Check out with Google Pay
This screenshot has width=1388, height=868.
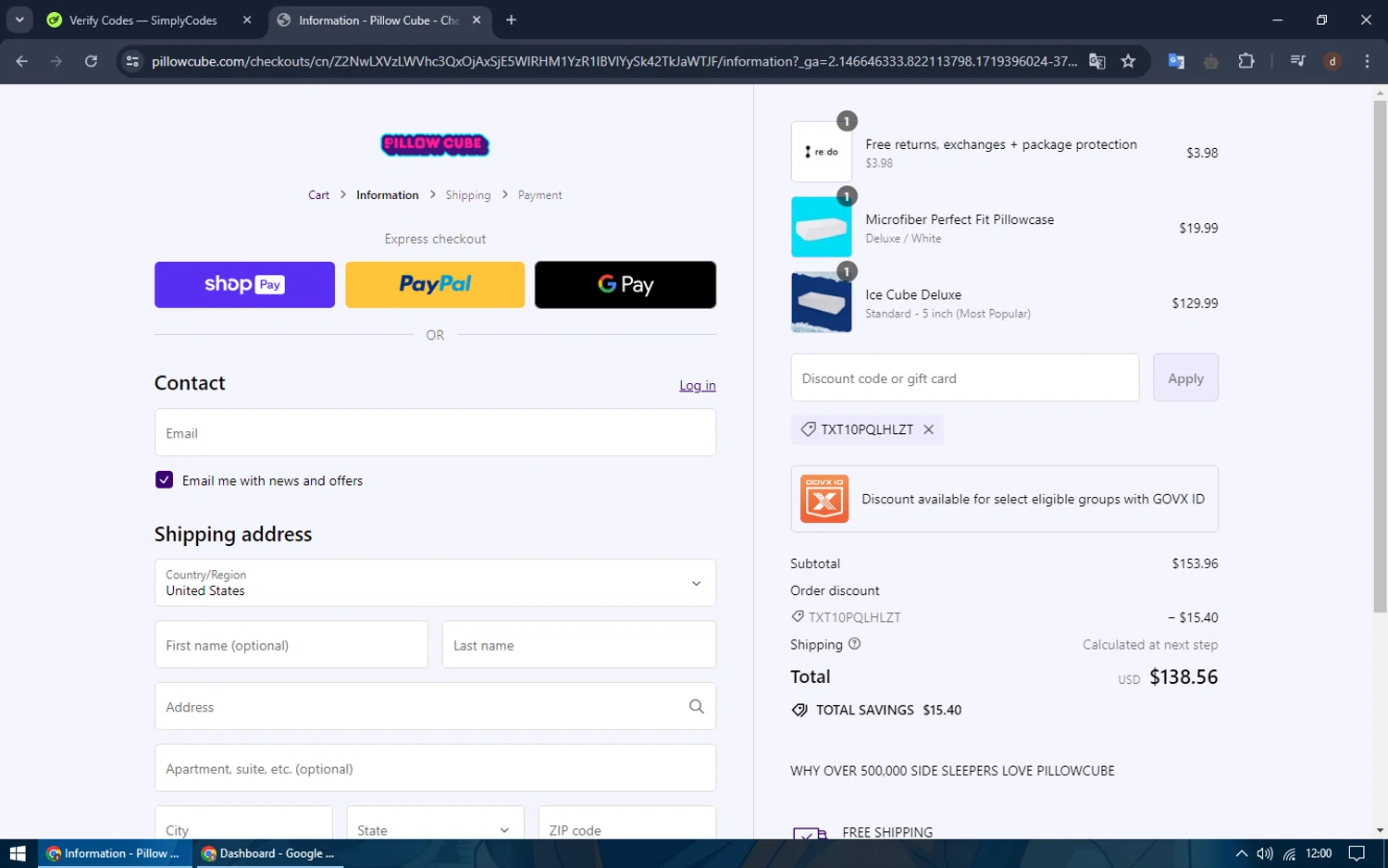click(626, 284)
